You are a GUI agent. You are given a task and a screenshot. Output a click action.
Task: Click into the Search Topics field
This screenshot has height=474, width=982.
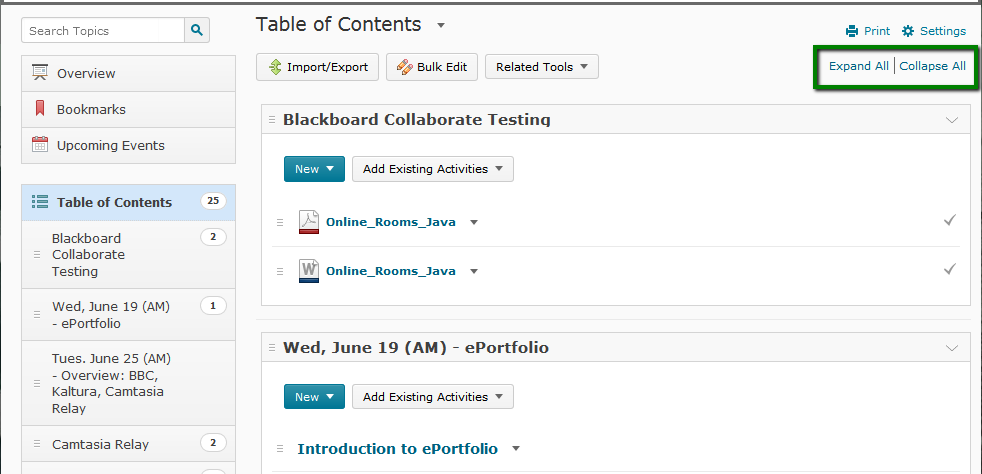103,30
